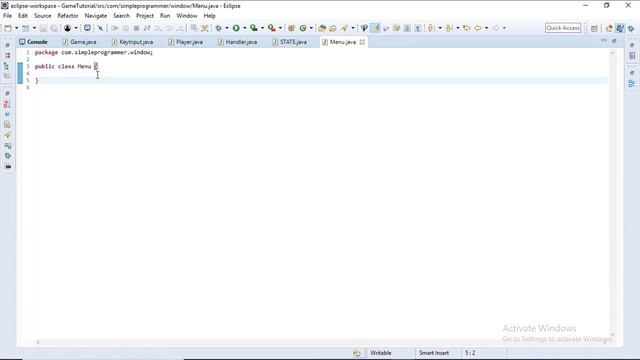Open the Search menu
This screenshot has height=360, width=640.
(121, 16)
